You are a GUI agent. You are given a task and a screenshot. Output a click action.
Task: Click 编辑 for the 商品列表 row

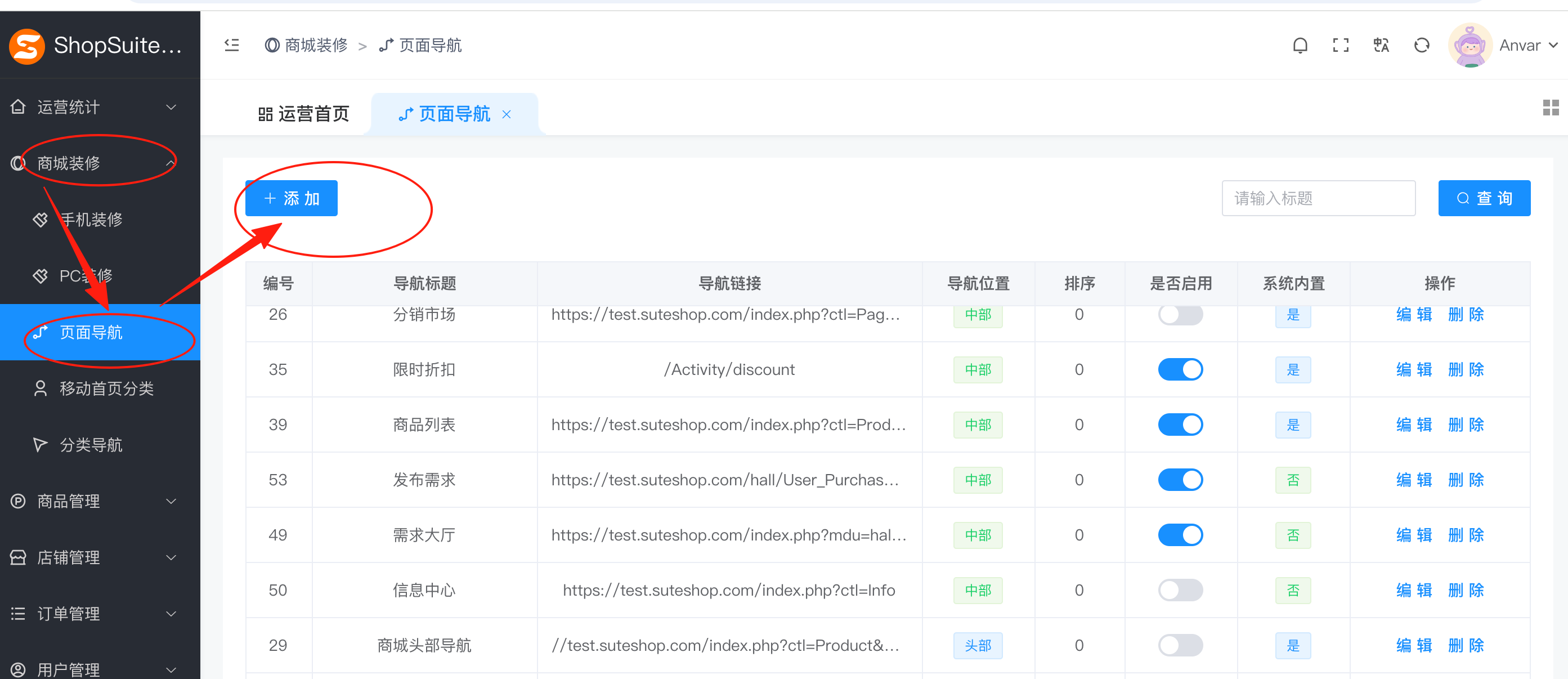click(1413, 425)
